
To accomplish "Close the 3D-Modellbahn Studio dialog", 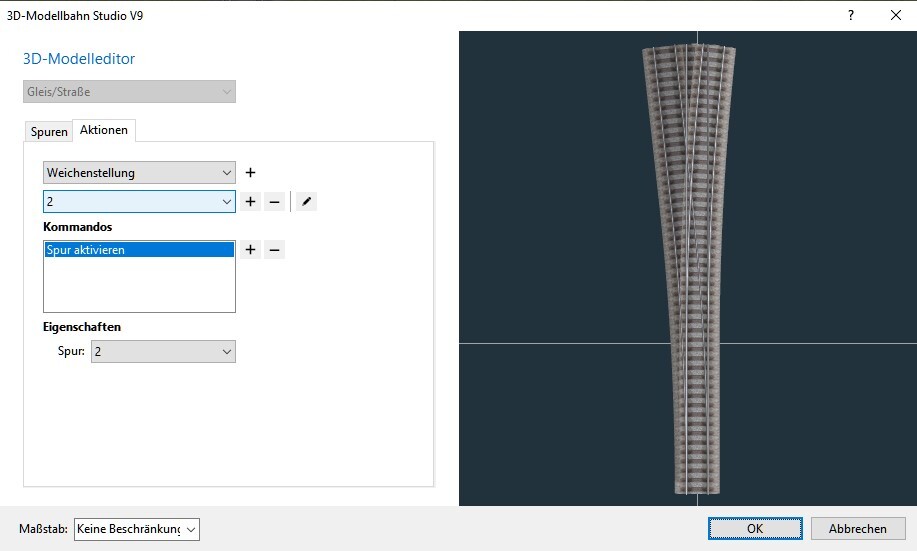I will click(x=895, y=15).
